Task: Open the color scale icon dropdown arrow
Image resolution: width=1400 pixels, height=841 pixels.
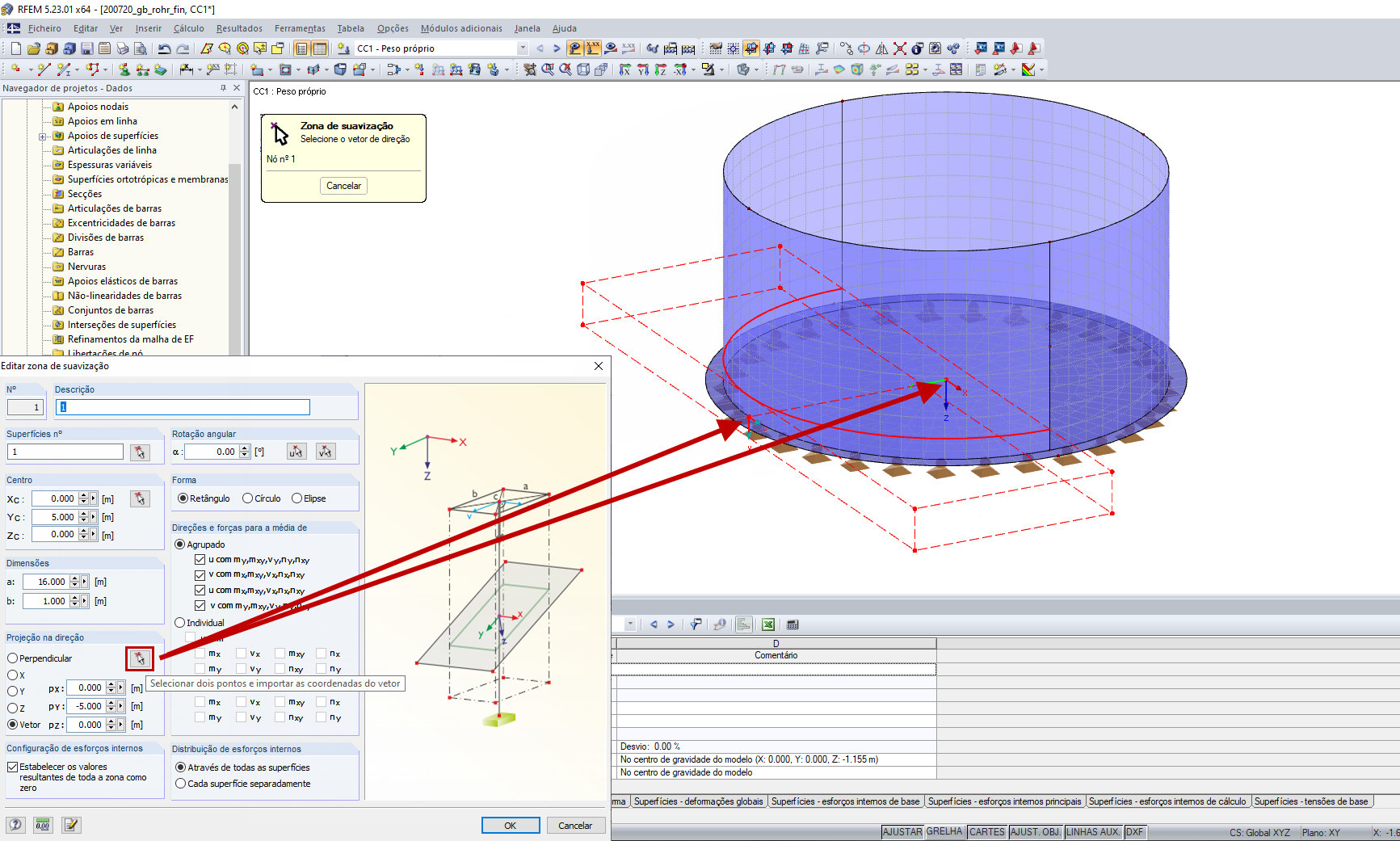Action: (x=1041, y=69)
